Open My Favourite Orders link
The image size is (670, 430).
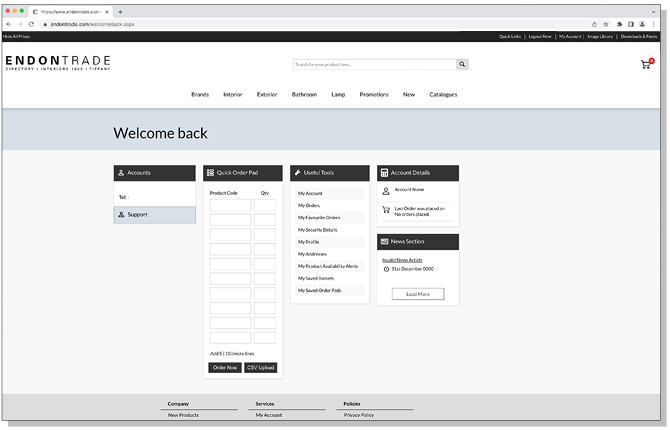tap(319, 217)
